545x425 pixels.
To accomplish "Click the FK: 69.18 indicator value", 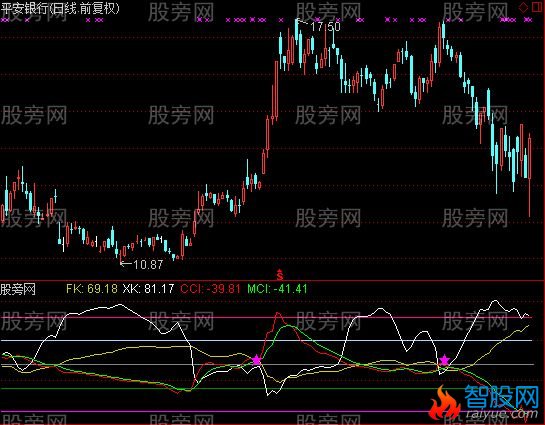I will 92,288.
